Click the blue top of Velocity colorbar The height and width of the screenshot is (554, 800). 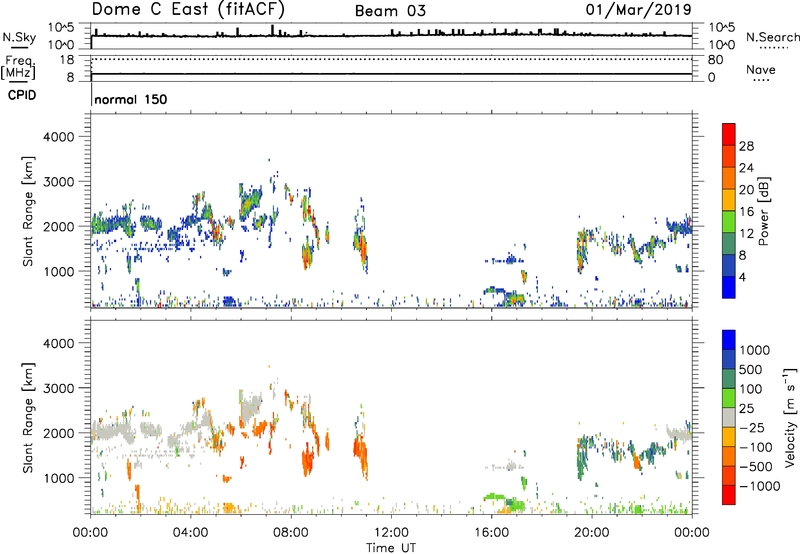tap(729, 340)
